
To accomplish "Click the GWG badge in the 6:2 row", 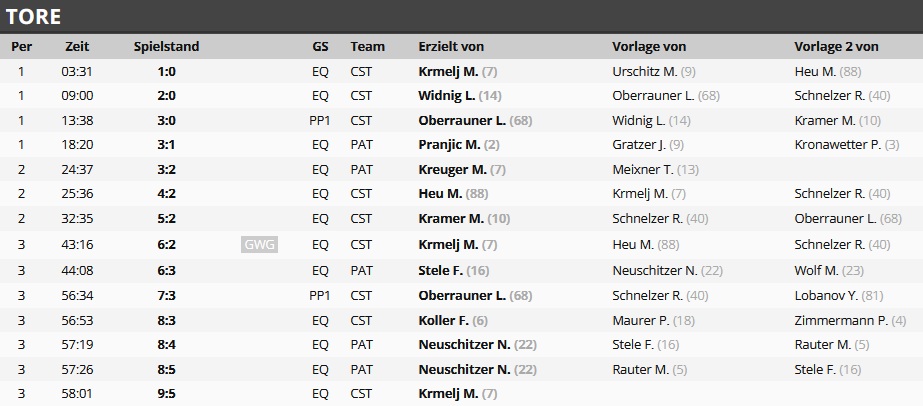I will (x=259, y=245).
